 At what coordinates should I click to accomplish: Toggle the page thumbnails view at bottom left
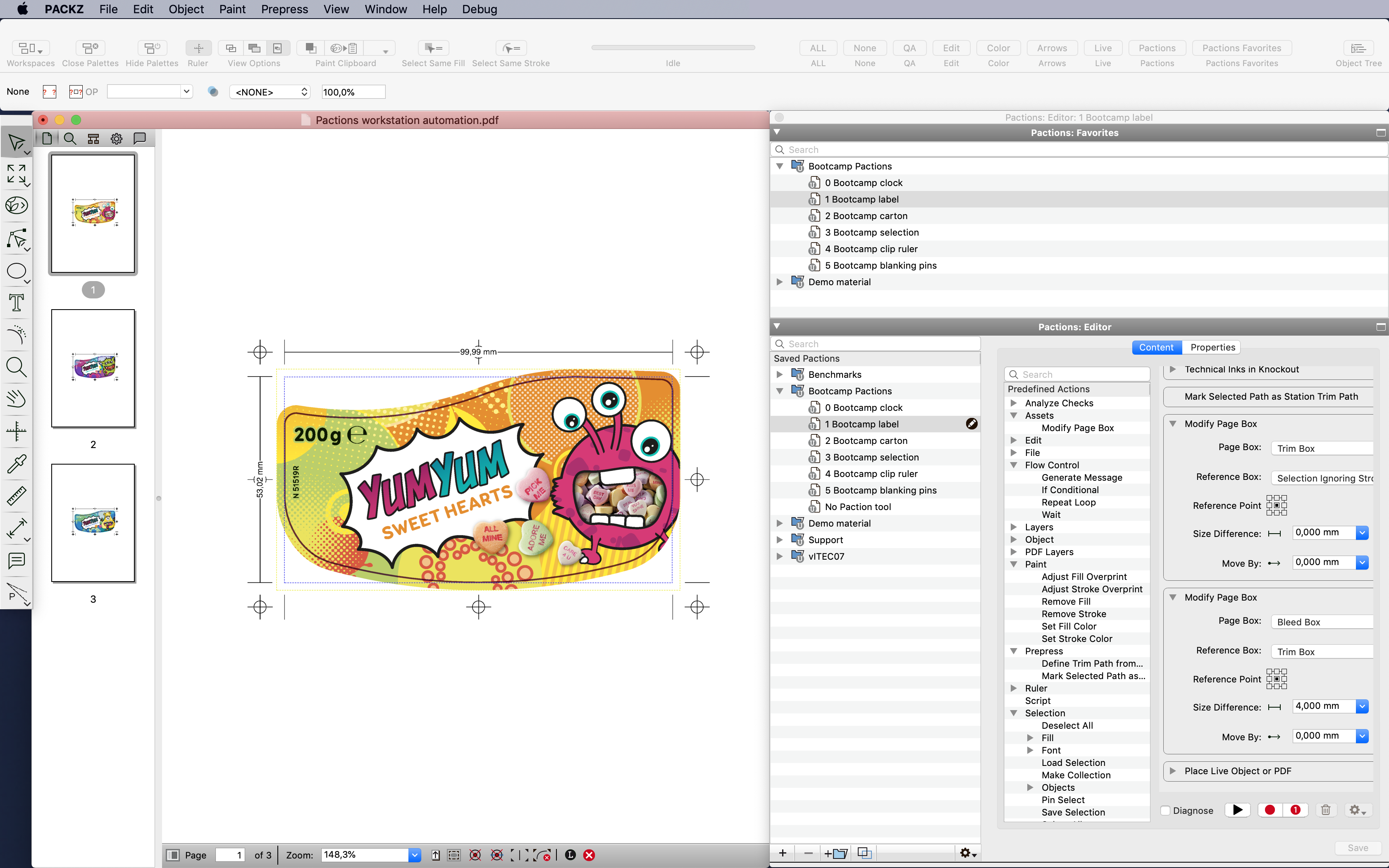pos(173,855)
